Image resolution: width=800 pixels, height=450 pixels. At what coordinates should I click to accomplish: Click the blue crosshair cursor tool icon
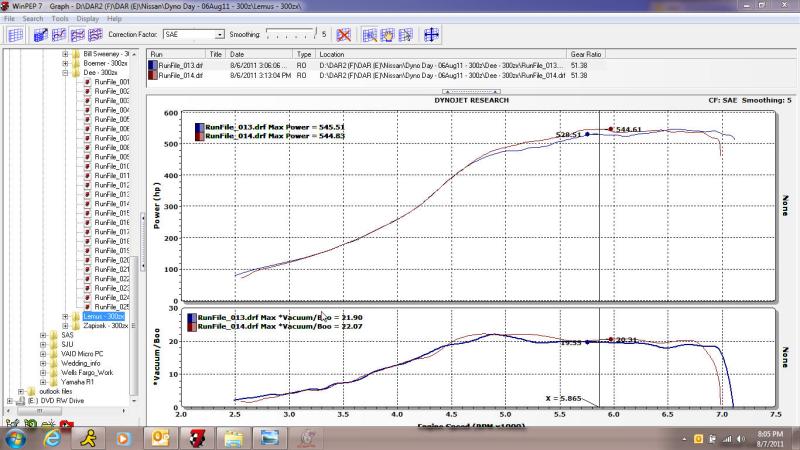[x=433, y=34]
